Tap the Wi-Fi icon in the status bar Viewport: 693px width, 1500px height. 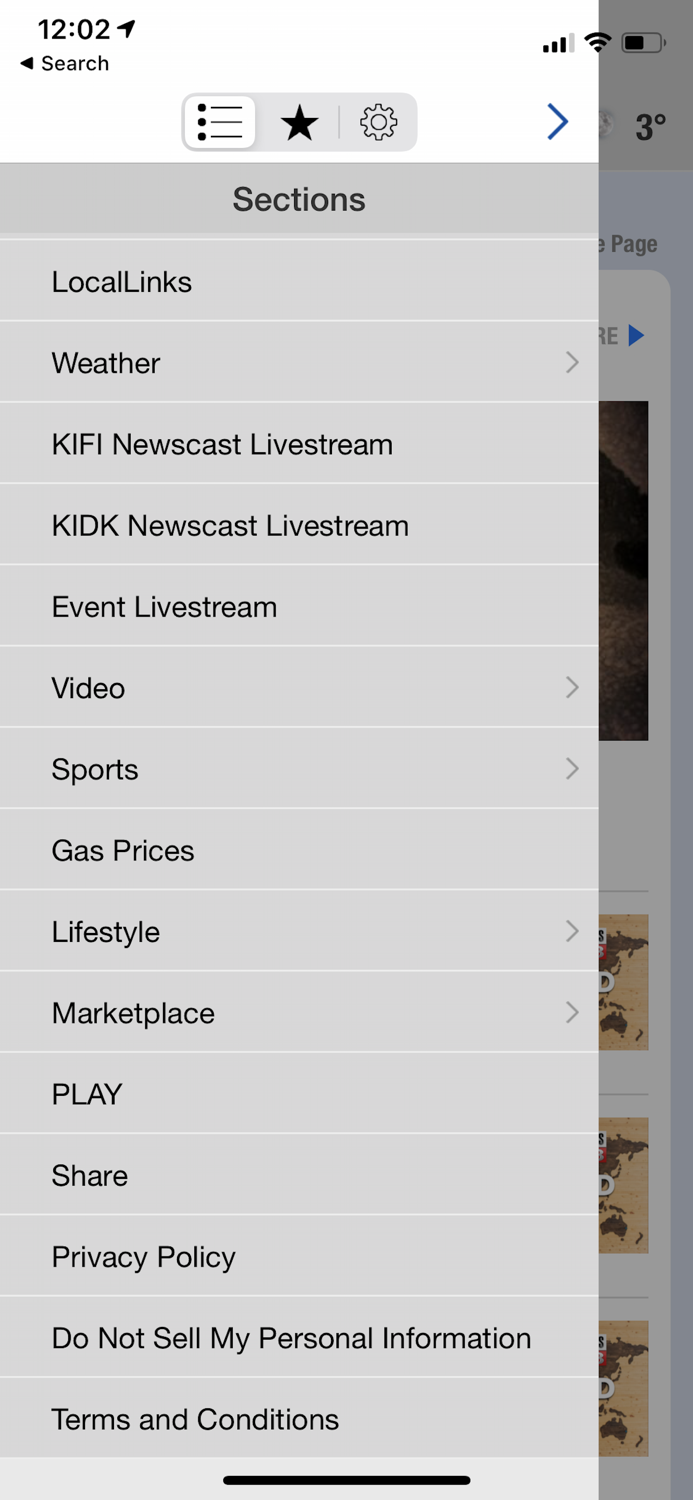tap(598, 42)
